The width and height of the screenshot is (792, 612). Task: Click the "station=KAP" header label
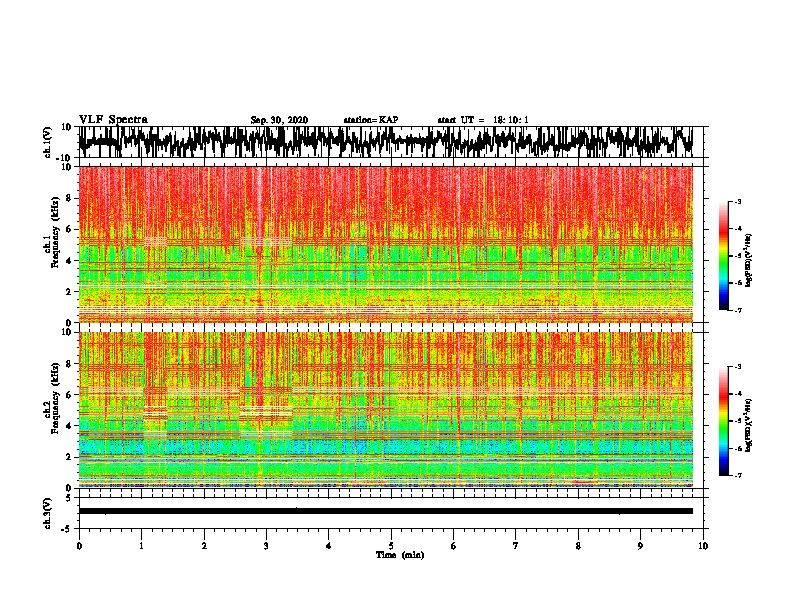[371, 120]
